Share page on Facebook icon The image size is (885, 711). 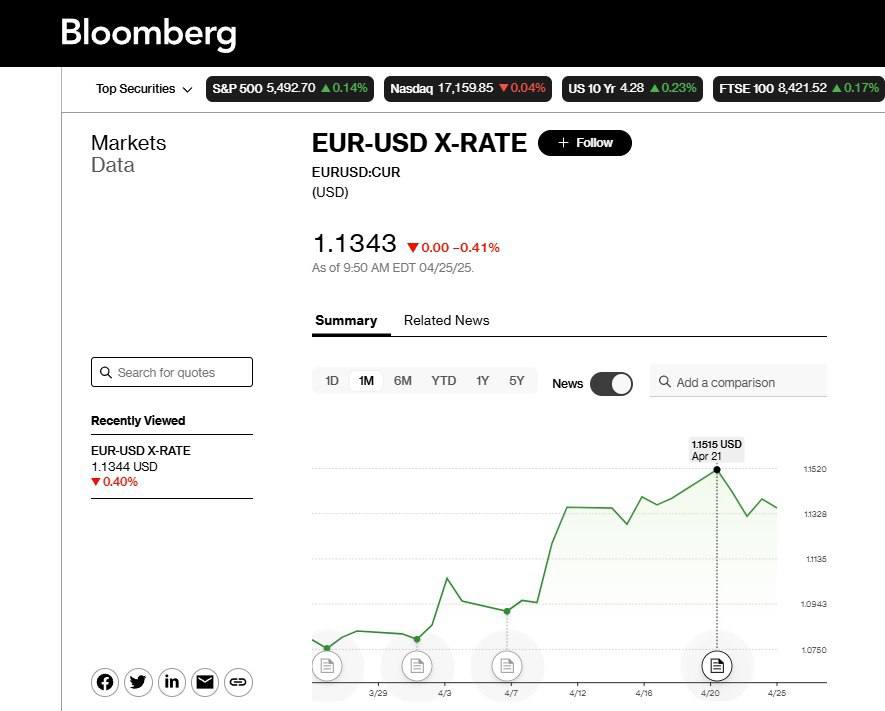105,682
